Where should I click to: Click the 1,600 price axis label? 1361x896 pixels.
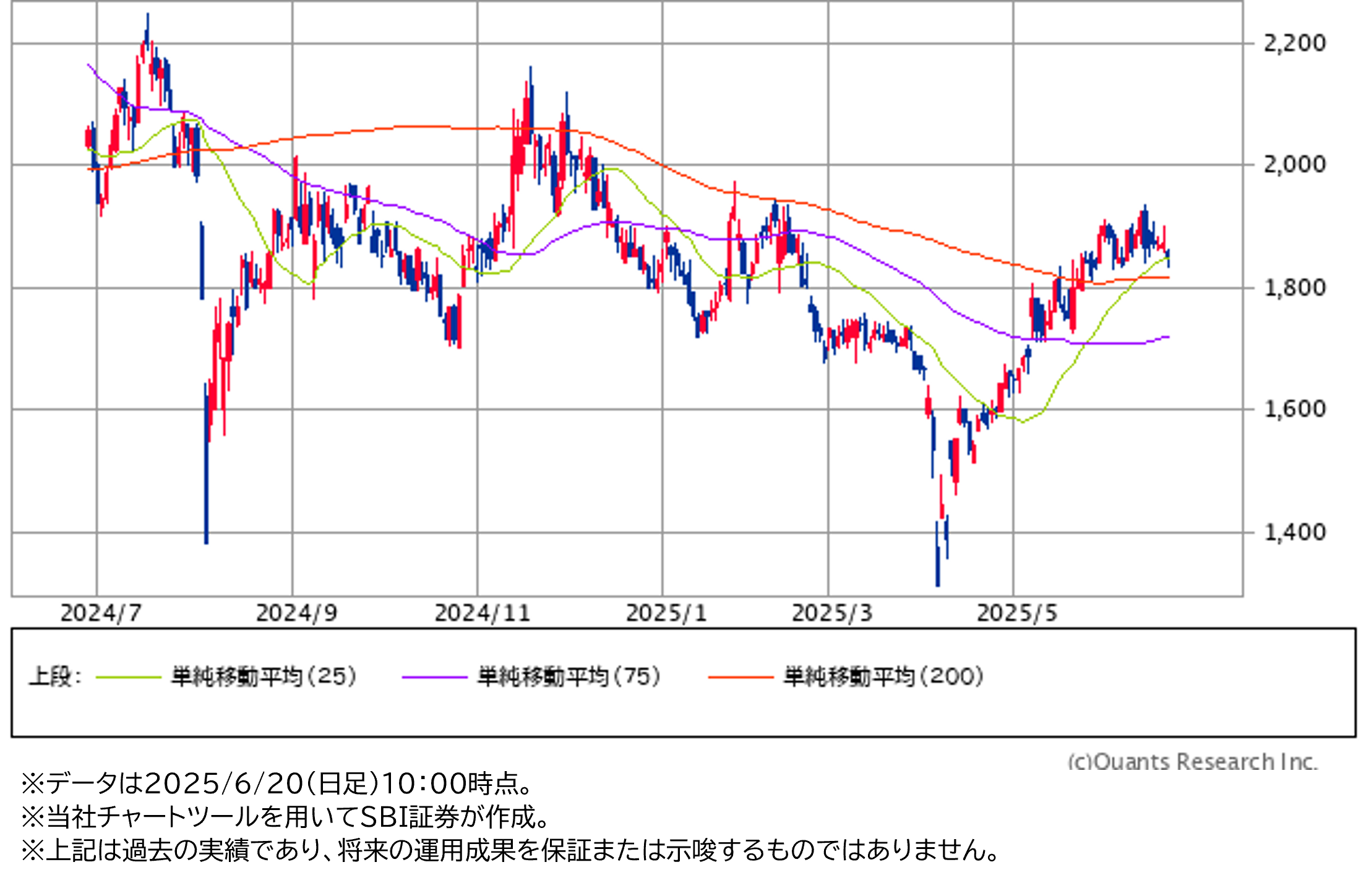(x=1294, y=409)
